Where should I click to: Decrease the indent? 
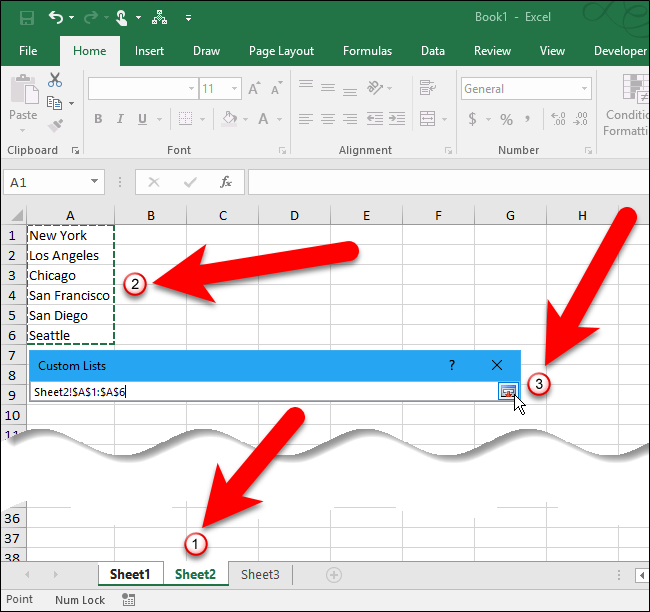click(375, 119)
